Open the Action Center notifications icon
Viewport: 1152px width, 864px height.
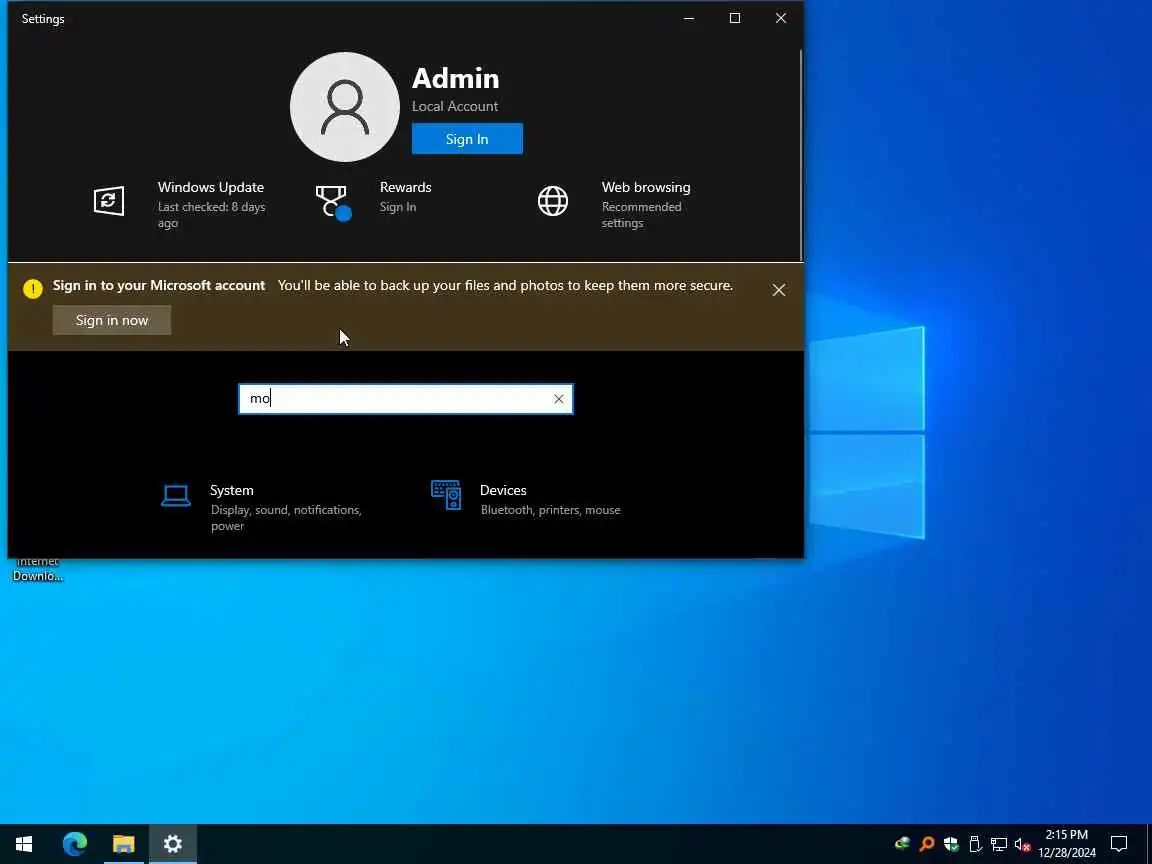pyautogui.click(x=1119, y=844)
